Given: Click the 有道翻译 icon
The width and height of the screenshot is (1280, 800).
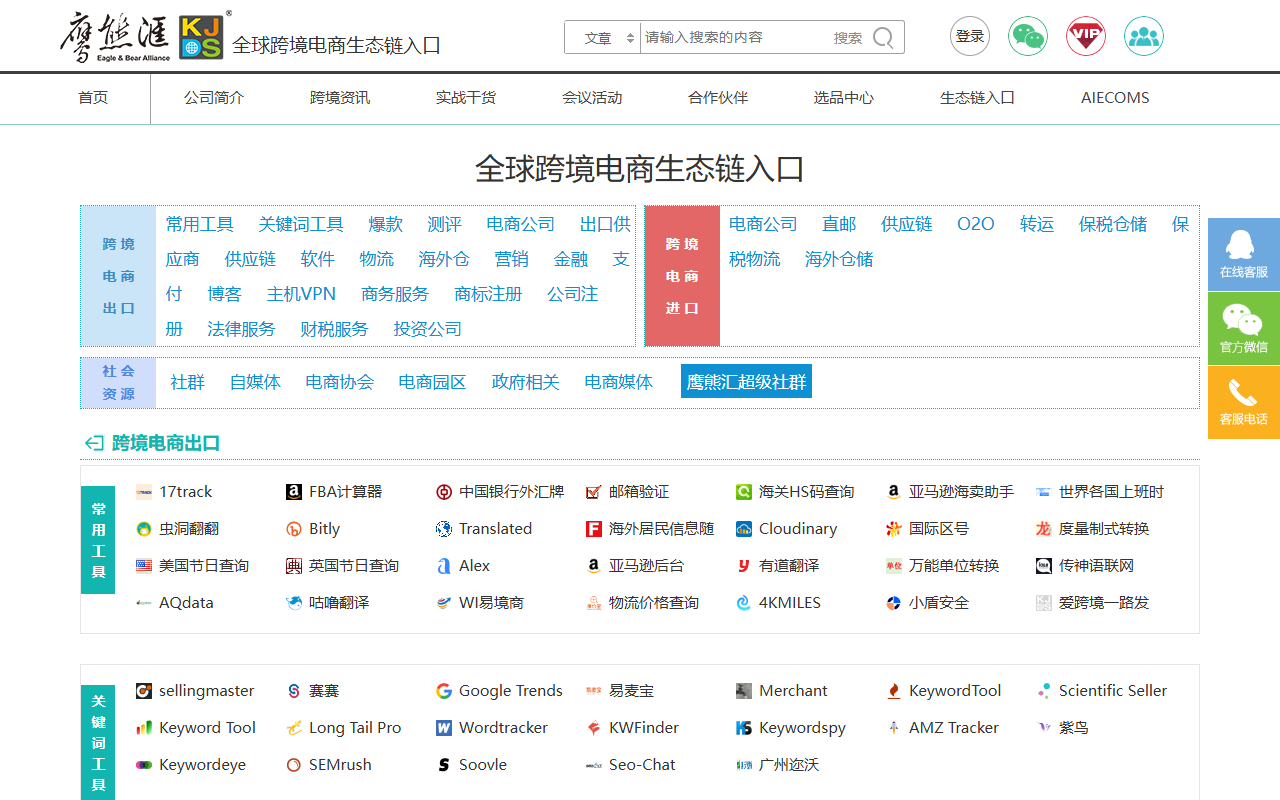Looking at the screenshot, I should pyautogui.click(x=744, y=566).
